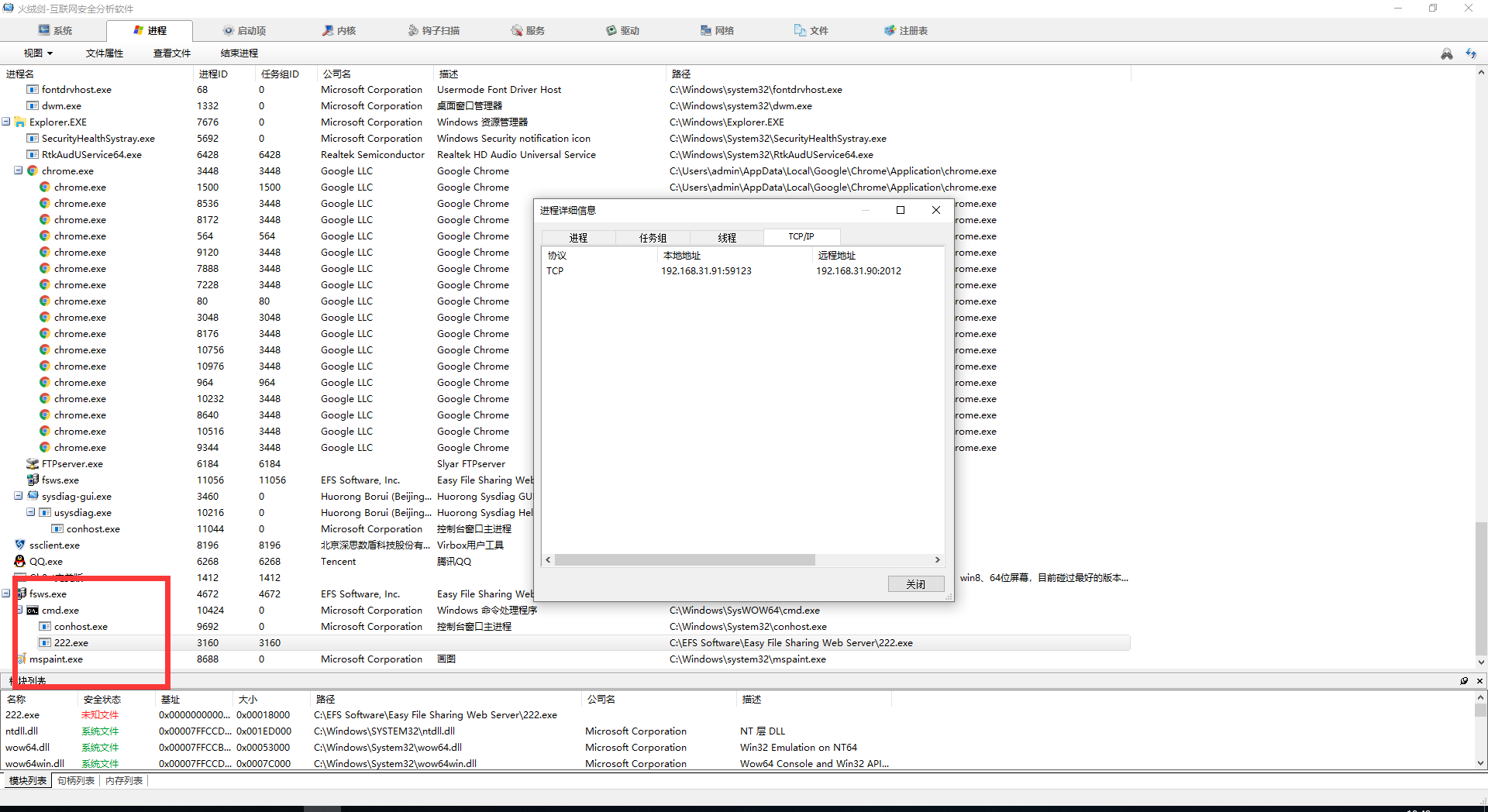Screen dimensions: 1488x812
Task: Click the fontdrvhost.exe process icon
Action: tap(33, 90)
